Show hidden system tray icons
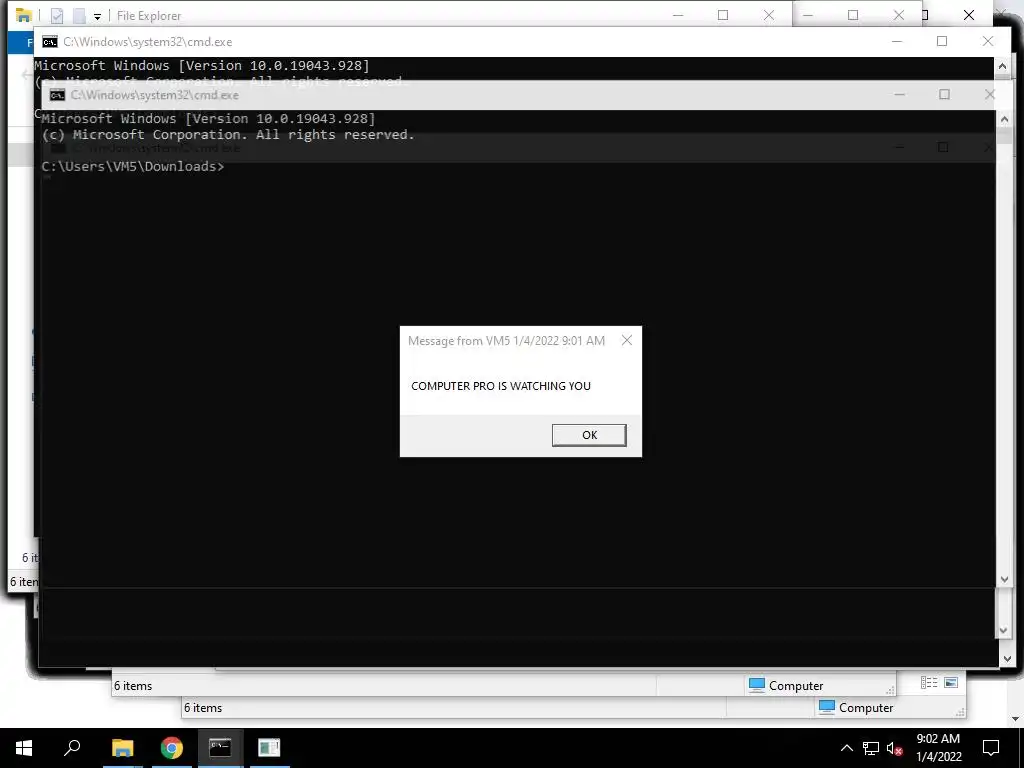Screen dimensions: 1024x768 coord(846,748)
